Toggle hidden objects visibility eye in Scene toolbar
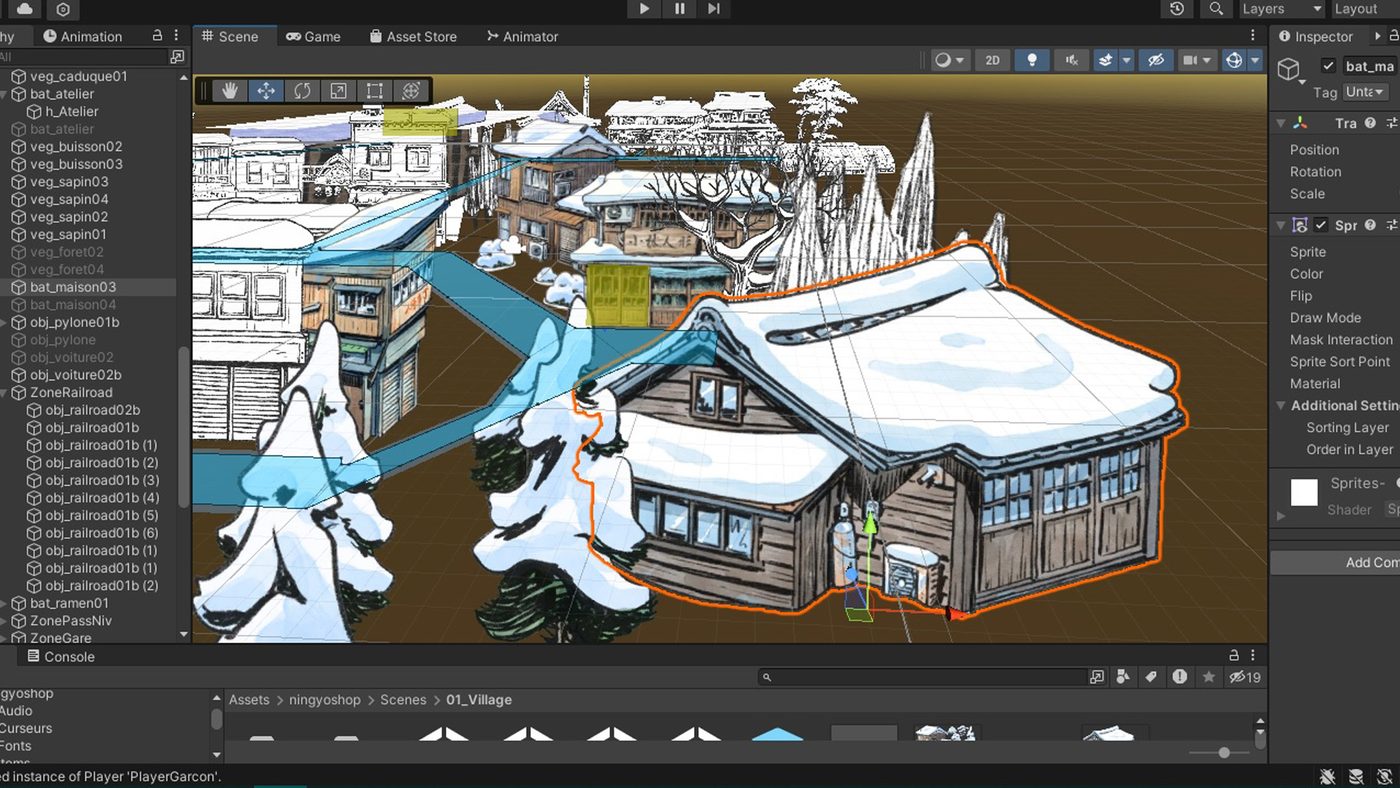The image size is (1400, 788). tap(1155, 60)
